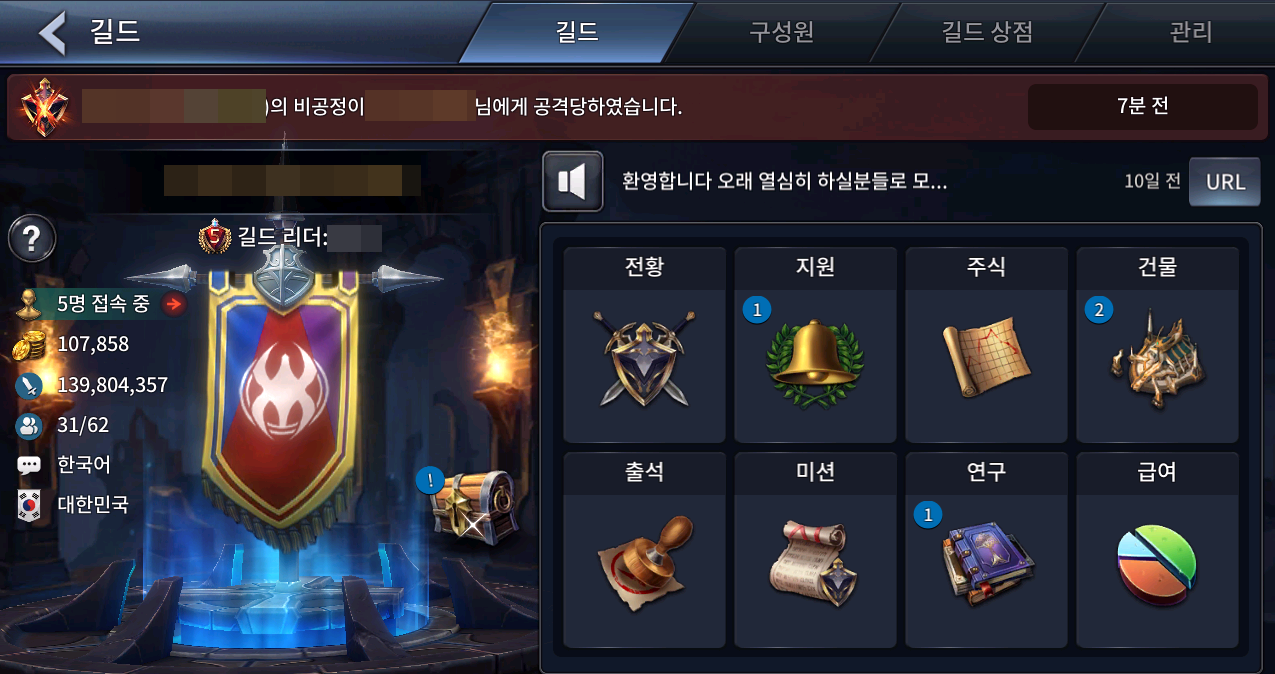1275x674 pixels.
Task: Click the URL button
Action: point(1225,182)
